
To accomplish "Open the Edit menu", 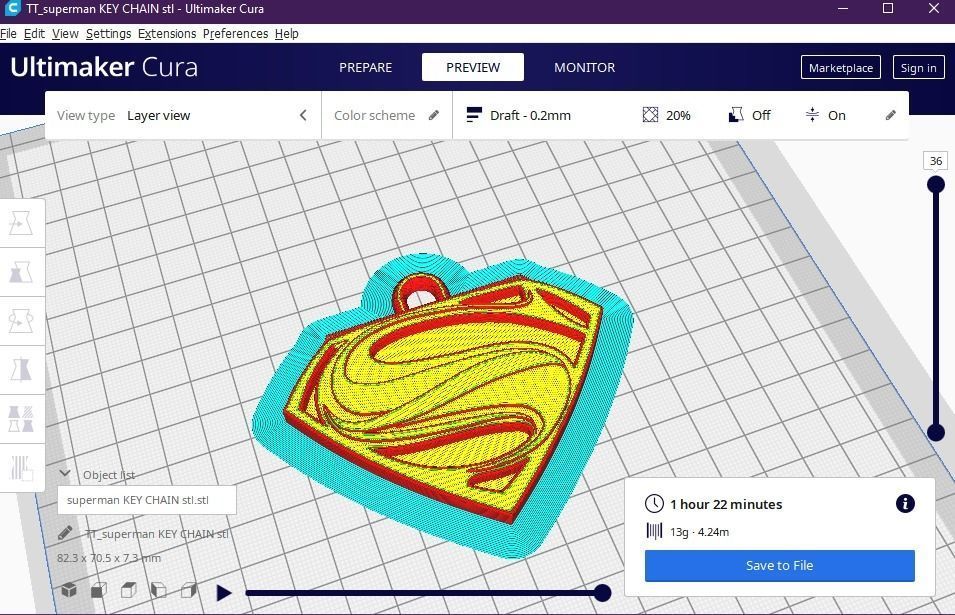I will point(34,33).
